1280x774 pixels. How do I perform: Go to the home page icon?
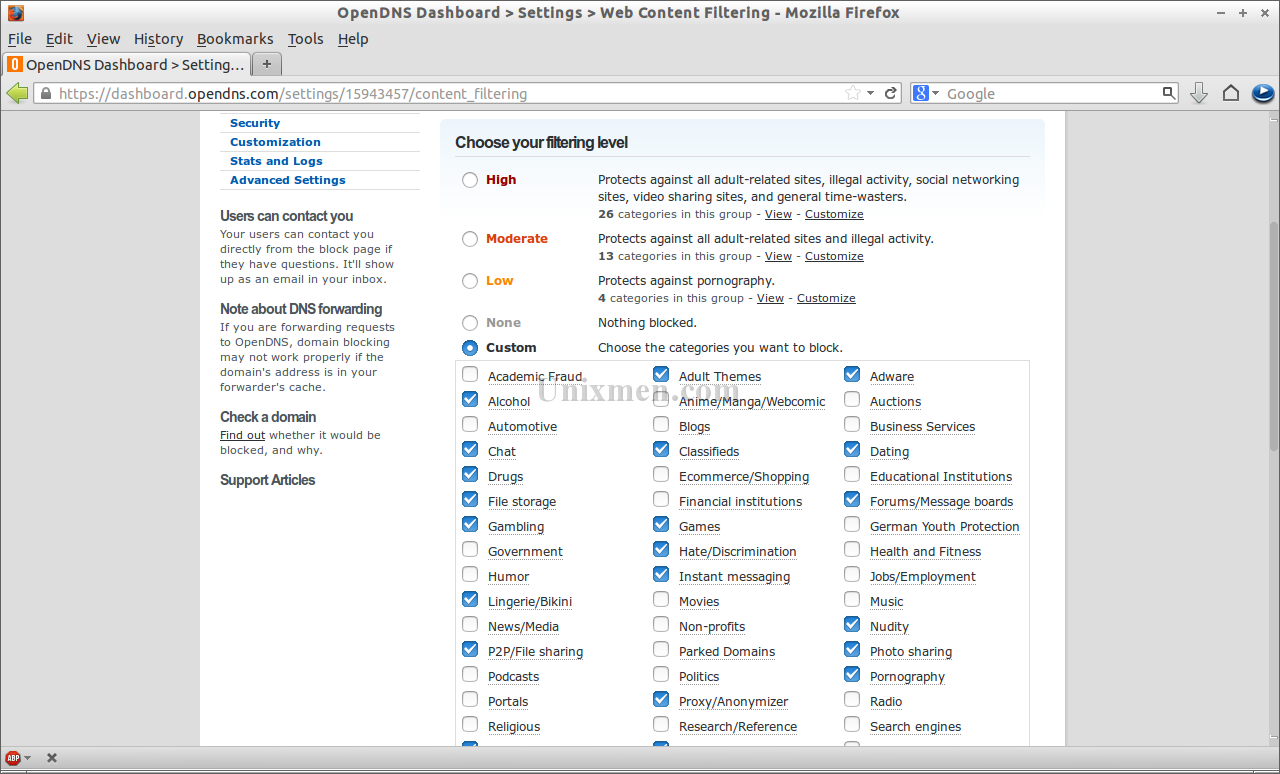(x=1231, y=93)
